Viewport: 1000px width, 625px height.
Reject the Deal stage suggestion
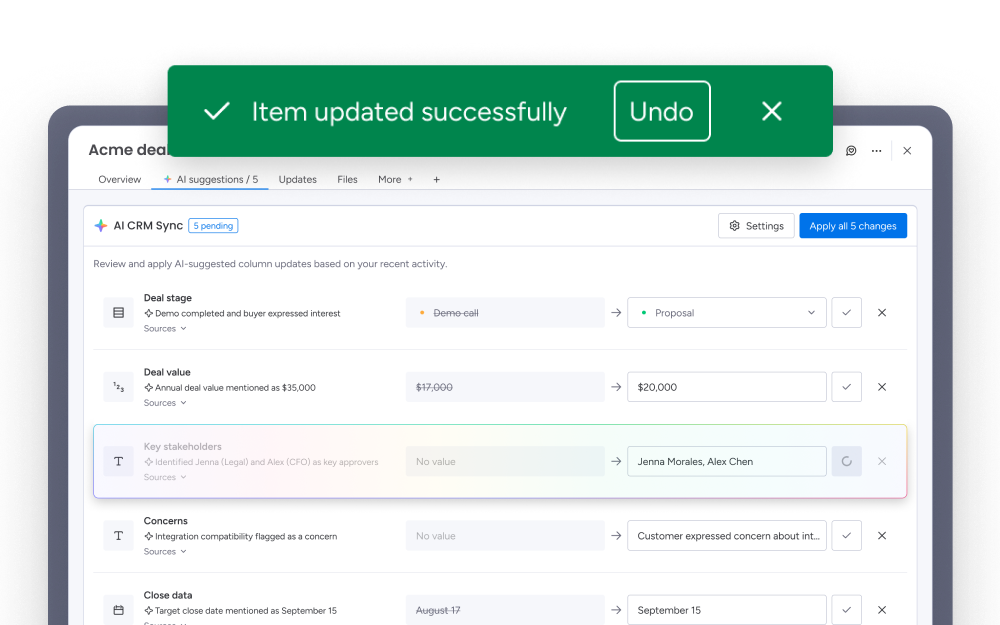pyautogui.click(x=881, y=312)
